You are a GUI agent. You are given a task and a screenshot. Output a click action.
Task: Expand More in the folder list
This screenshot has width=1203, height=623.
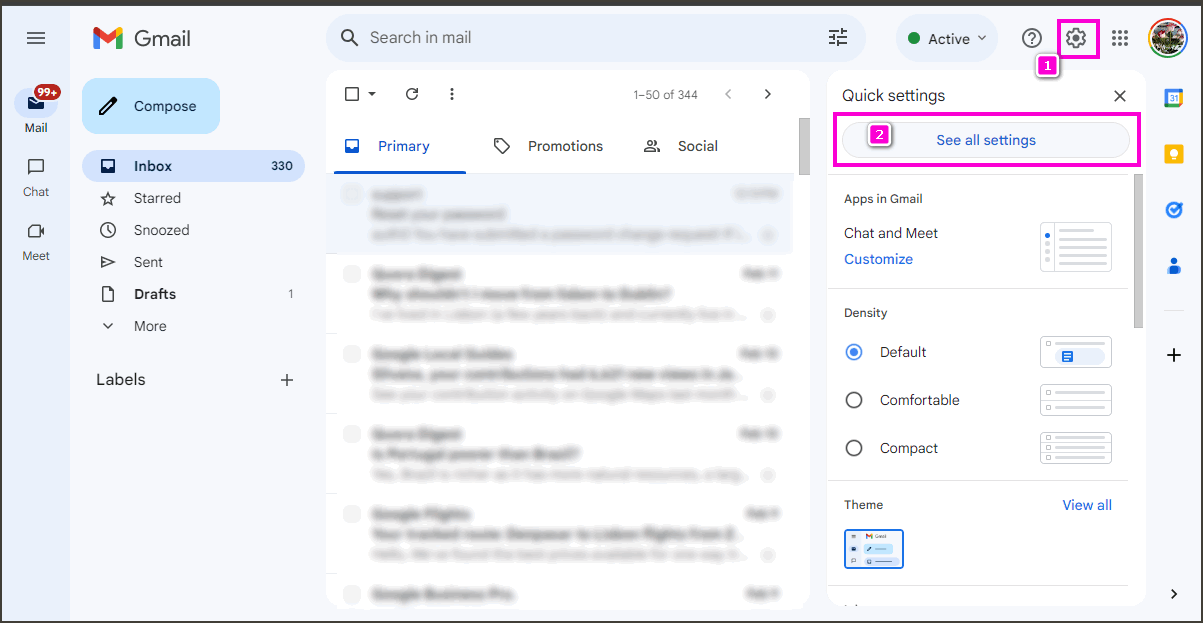[x=193, y=326]
